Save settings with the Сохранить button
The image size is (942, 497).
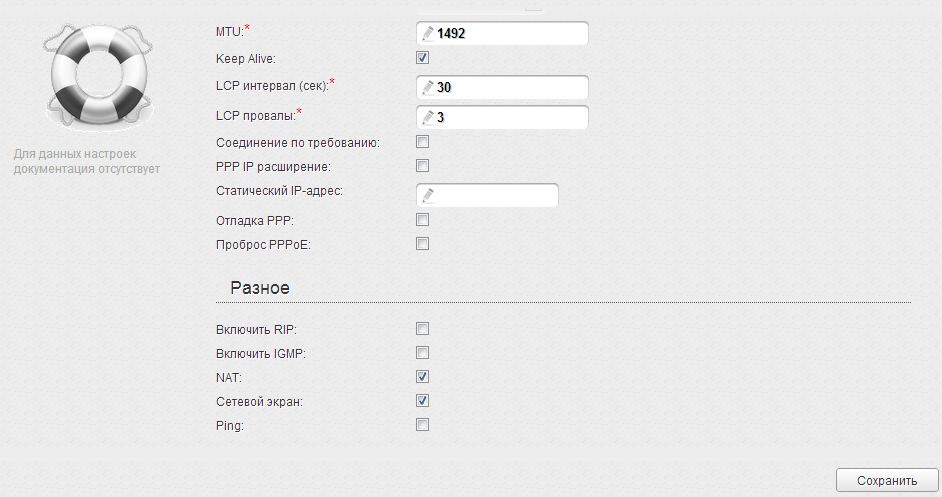point(887,480)
